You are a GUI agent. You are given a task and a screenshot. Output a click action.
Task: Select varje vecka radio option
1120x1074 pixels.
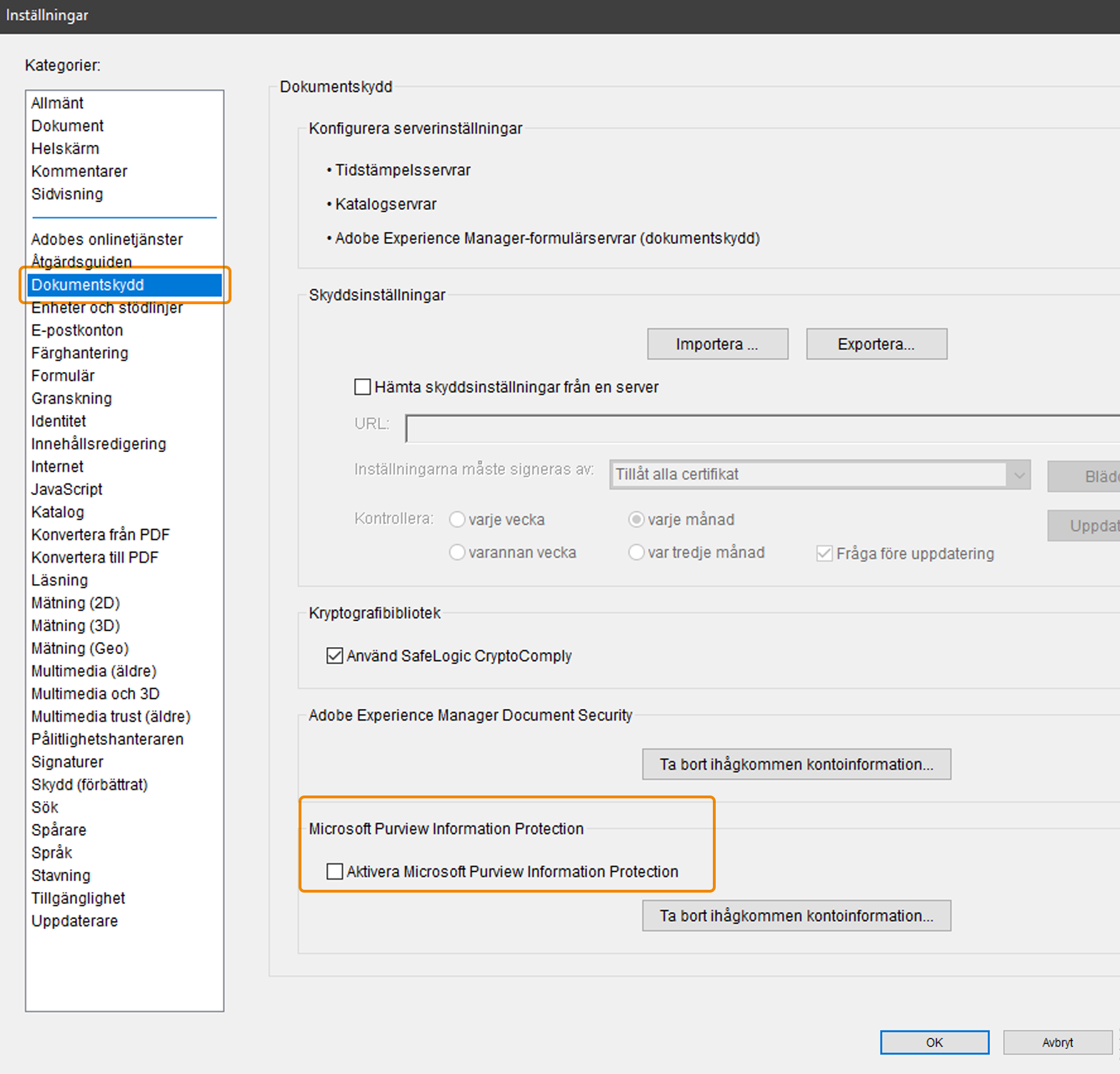point(457,519)
